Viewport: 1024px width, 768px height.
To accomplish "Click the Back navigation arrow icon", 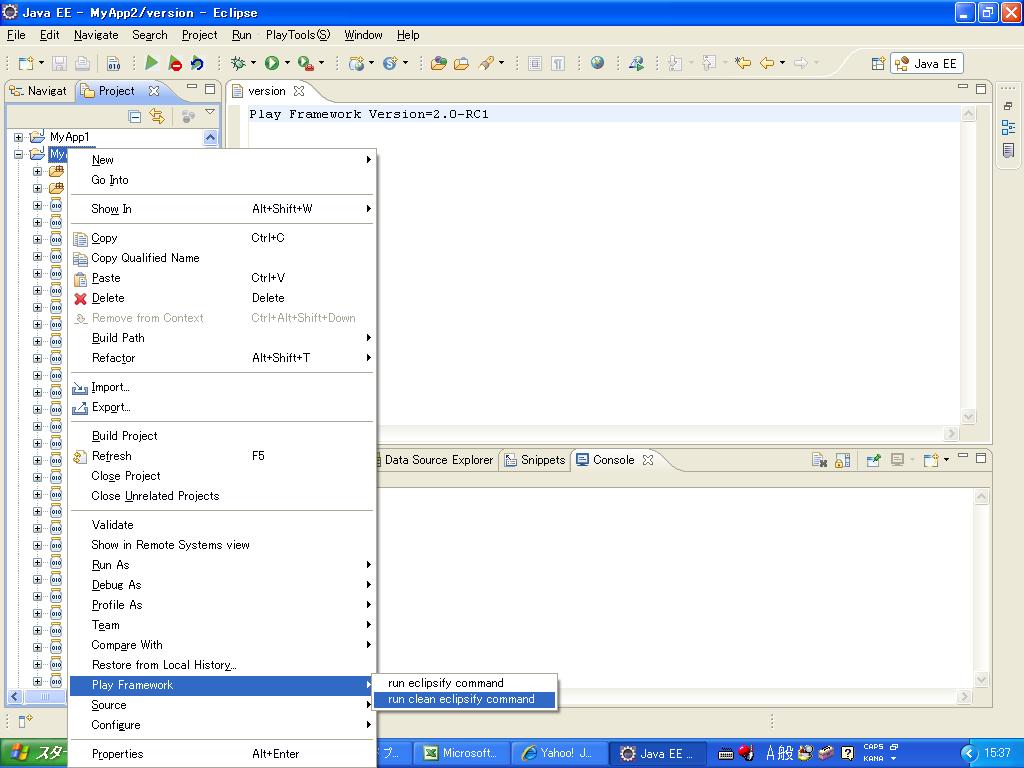I will coord(768,63).
